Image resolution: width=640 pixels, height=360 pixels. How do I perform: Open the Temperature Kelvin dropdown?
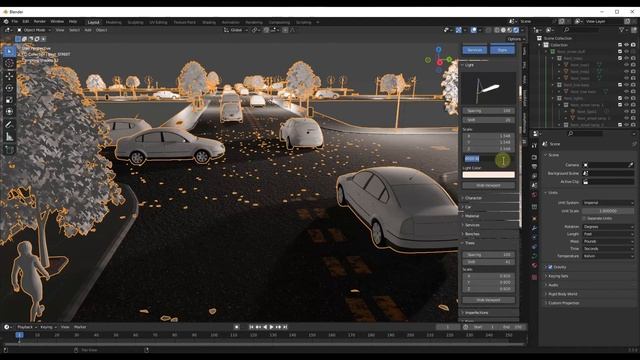coord(608,256)
